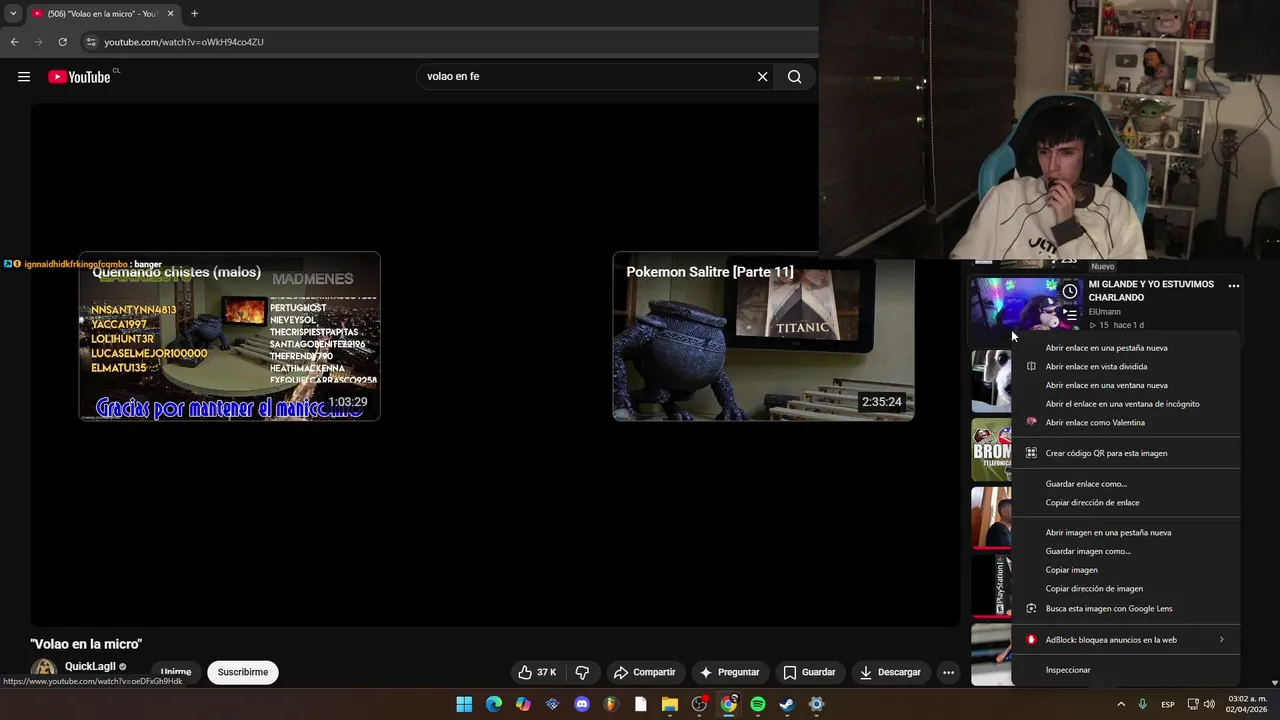The image size is (1280, 720).
Task: Choose "Abrir imagen en una pestaña nueva"
Action: tap(1126, 533)
